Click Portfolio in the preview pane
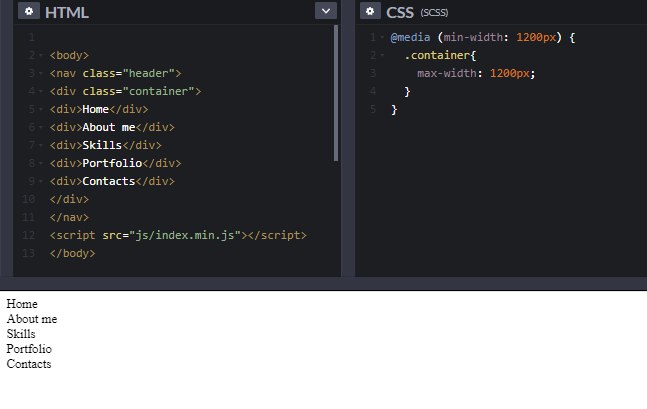This screenshot has width=647, height=409. point(29,349)
